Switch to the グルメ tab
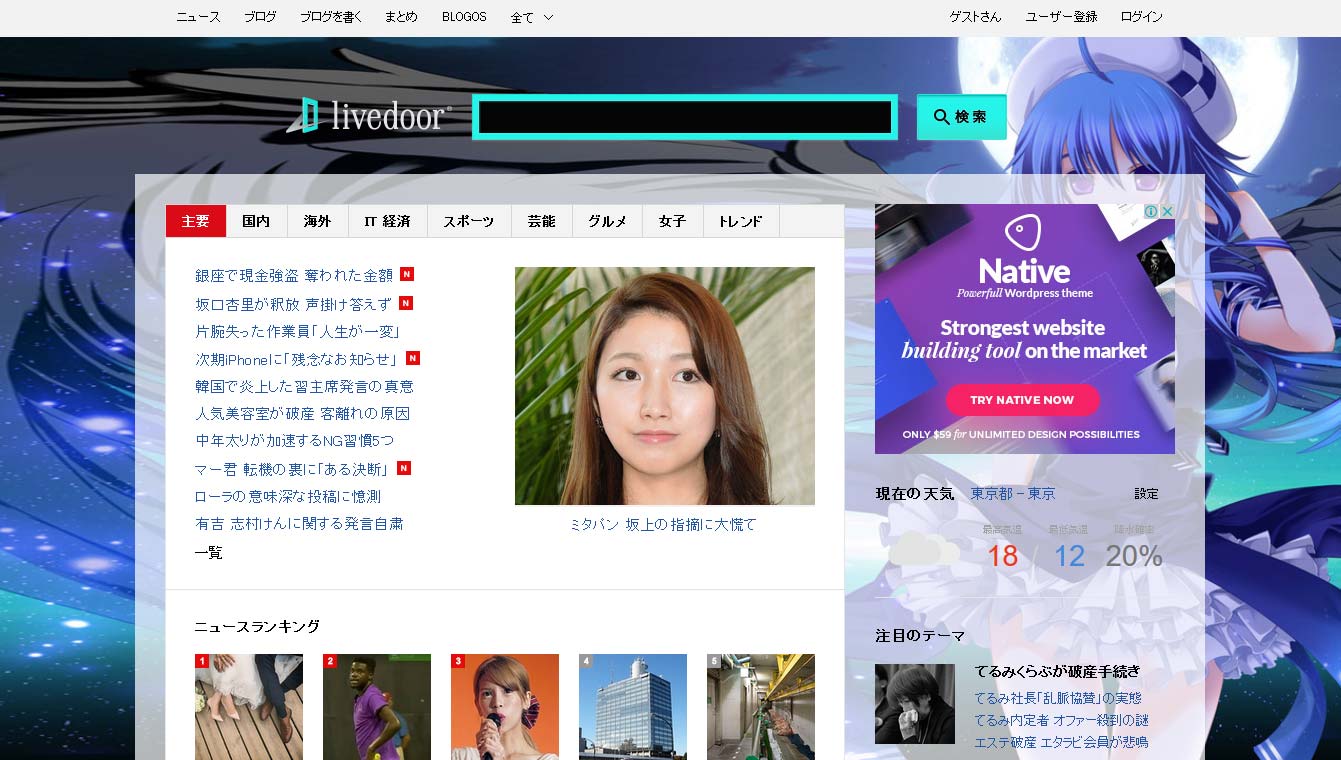Viewport: 1341px width, 760px height. click(607, 221)
